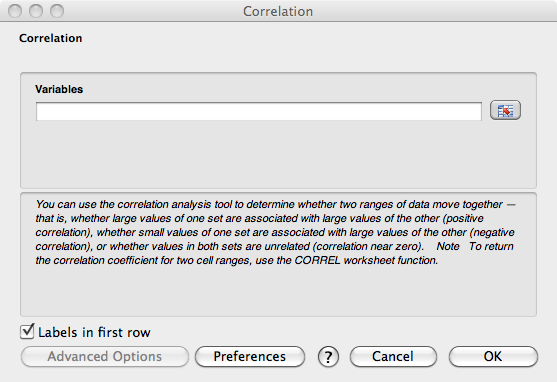557x382 pixels.
Task: Open the Preferences button
Action: click(x=250, y=356)
